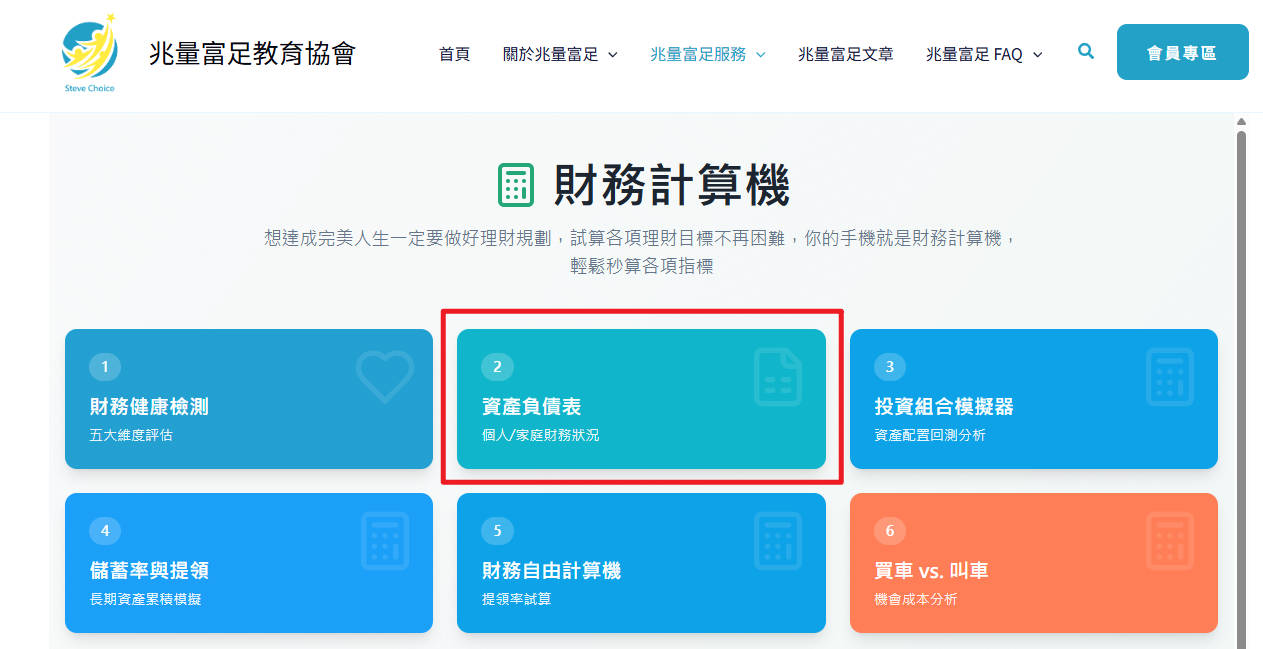Open the 財務自由計算機 provrate calculator card
The height and width of the screenshot is (649, 1263).
pyautogui.click(x=641, y=563)
